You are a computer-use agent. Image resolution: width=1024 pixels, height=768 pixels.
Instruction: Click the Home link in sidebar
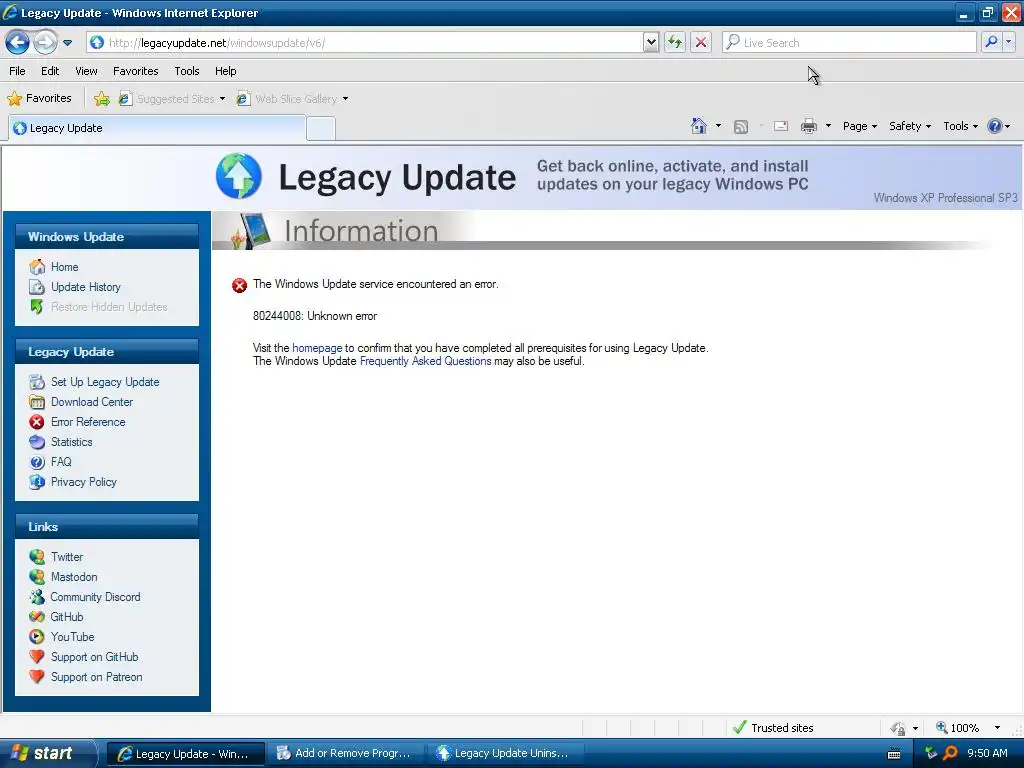[x=65, y=267]
